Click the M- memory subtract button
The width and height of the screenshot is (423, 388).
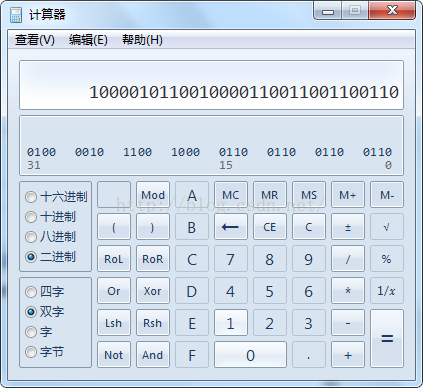387,195
